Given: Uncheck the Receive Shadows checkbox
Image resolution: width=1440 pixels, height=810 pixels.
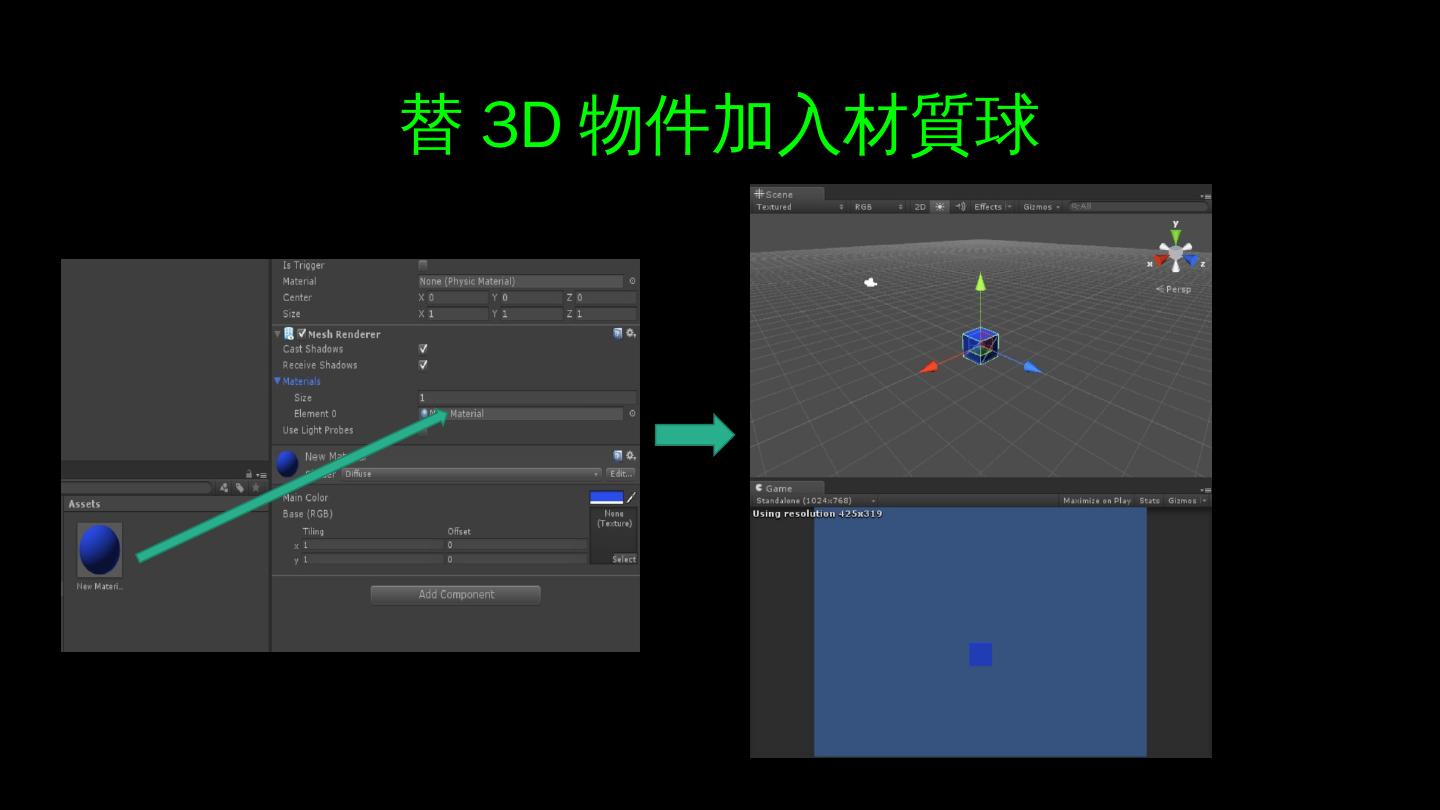Looking at the screenshot, I should click(x=423, y=365).
